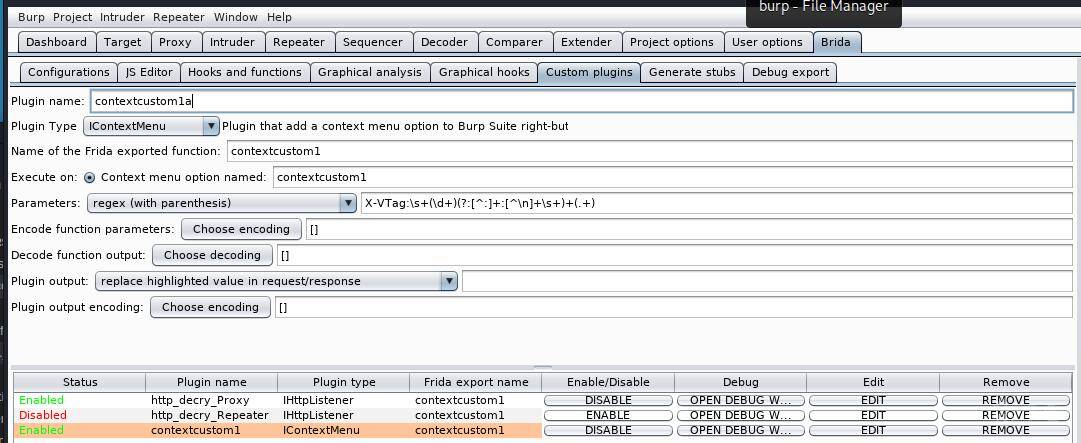This screenshot has height=443, width=1081.
Task: Remove the http_decry_Repeater plugin
Action: tap(1006, 415)
